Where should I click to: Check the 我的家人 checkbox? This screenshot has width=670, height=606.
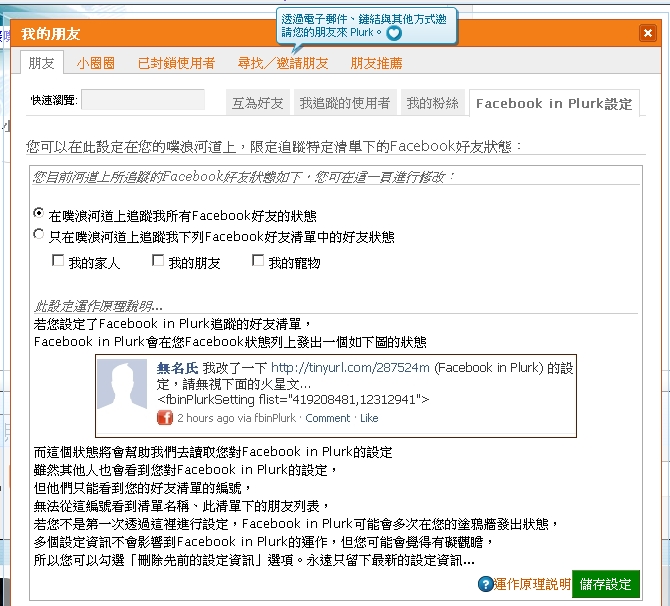click(58, 260)
